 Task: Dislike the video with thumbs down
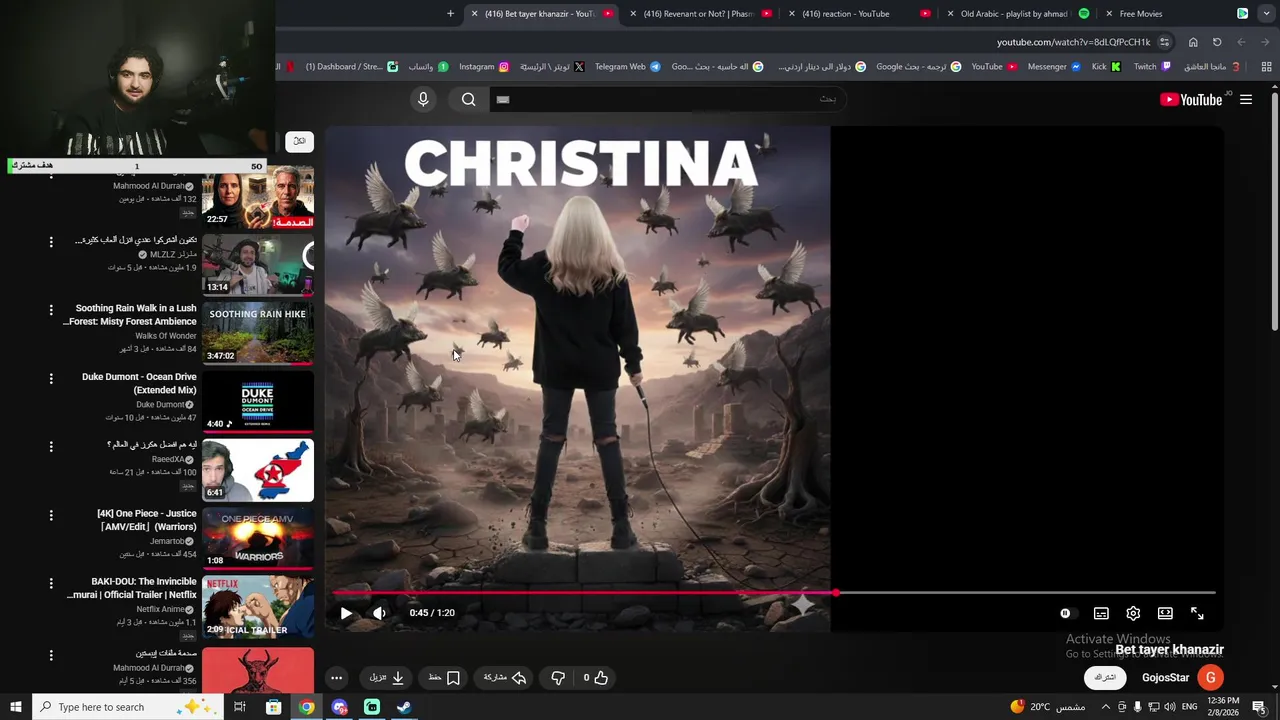558,677
